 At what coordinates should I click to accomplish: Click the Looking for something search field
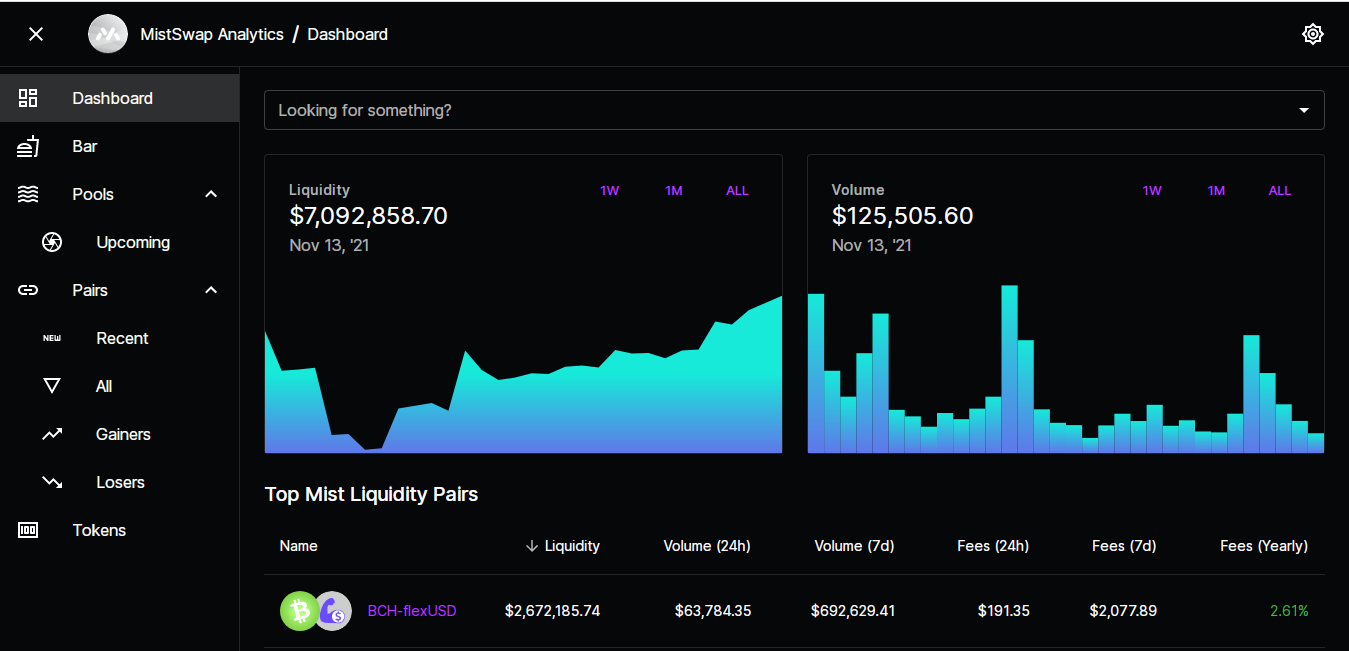coord(794,110)
